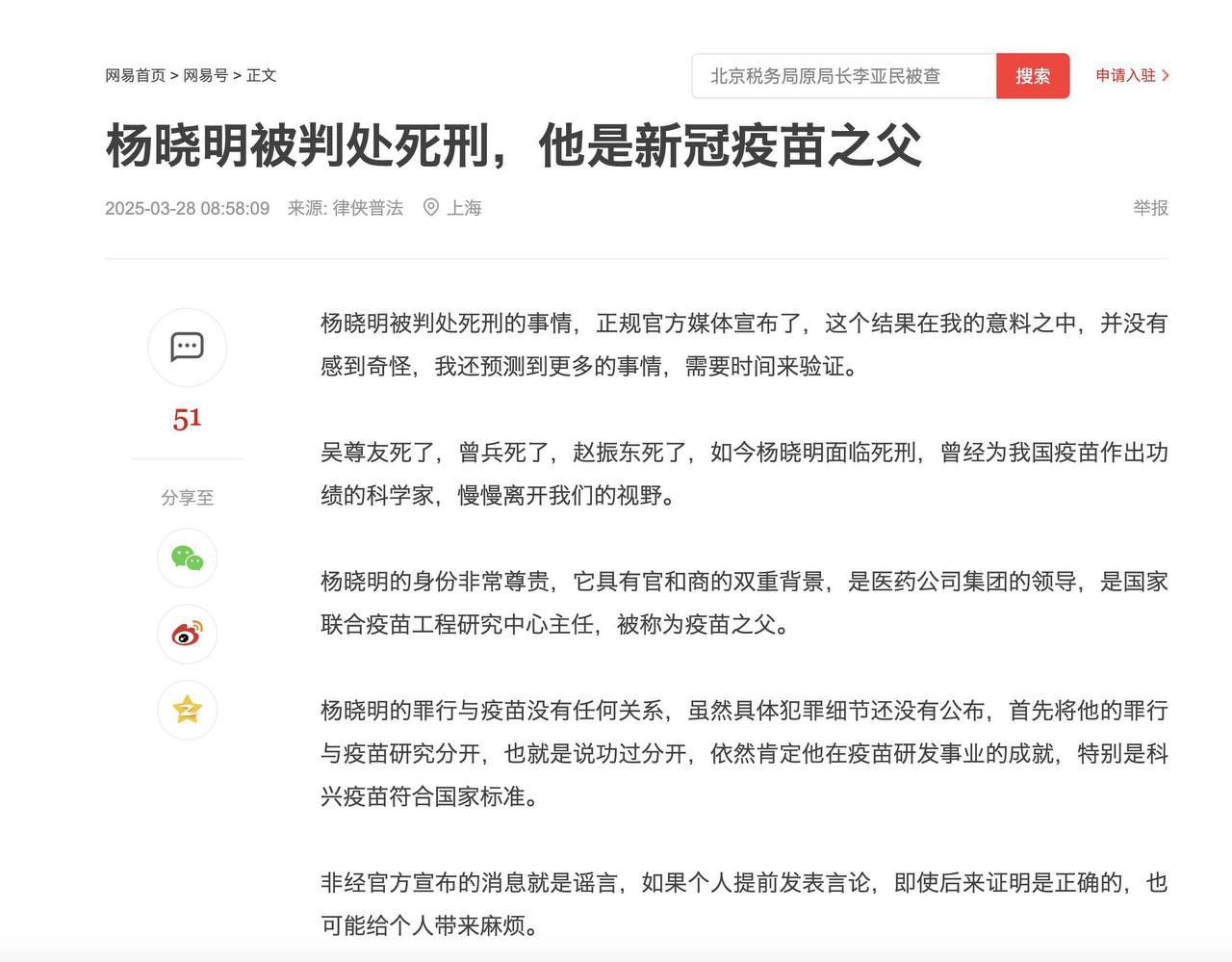Share article to Weibo
This screenshot has height=962, width=1232.
[x=187, y=634]
